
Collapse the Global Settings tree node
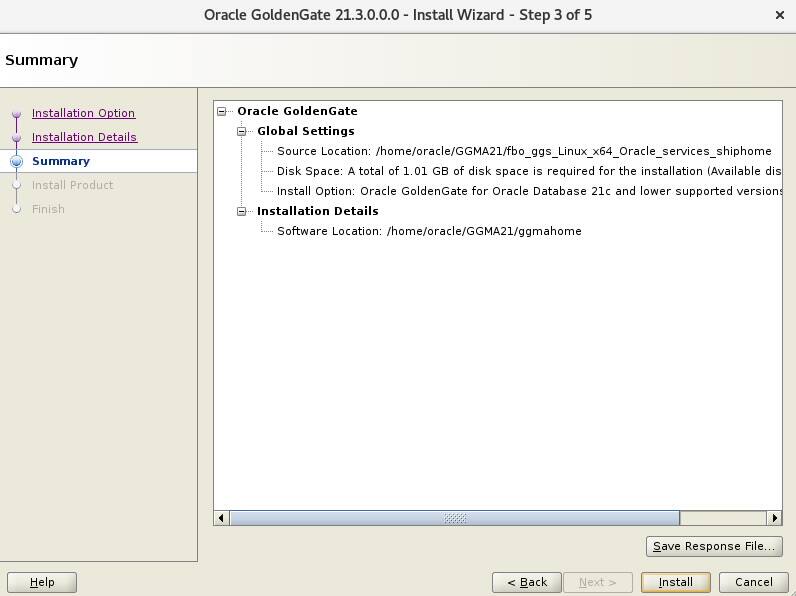click(242, 131)
